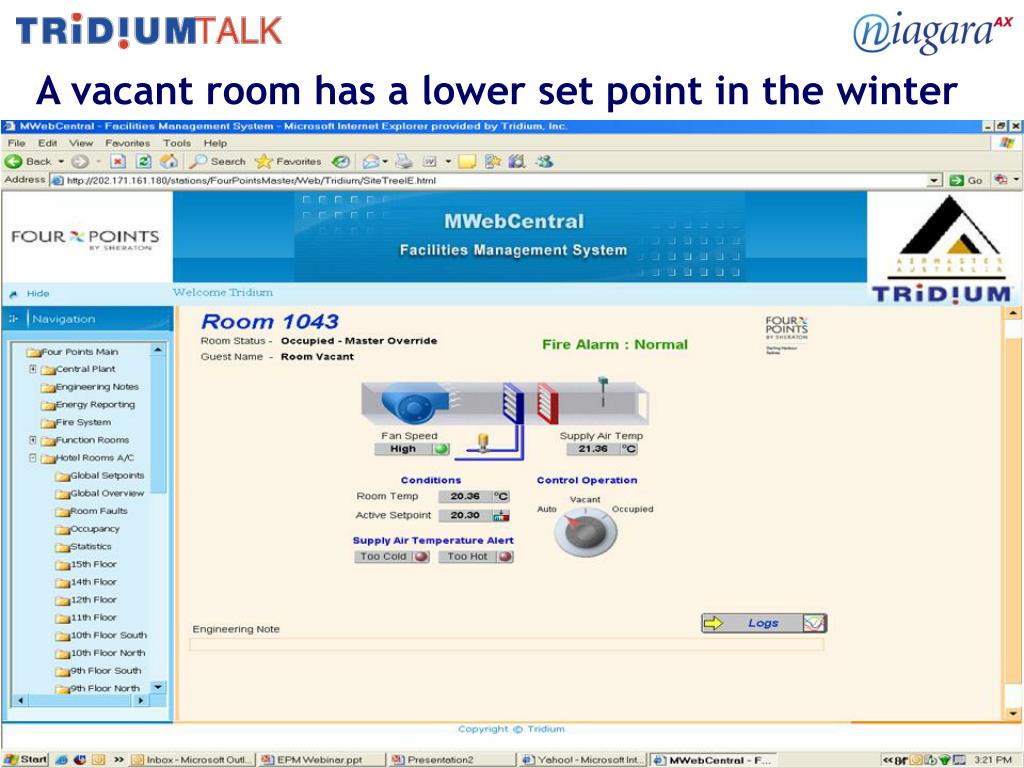The height and width of the screenshot is (768, 1024).
Task: Click the Too Cold red alert indicator
Action: point(421,556)
